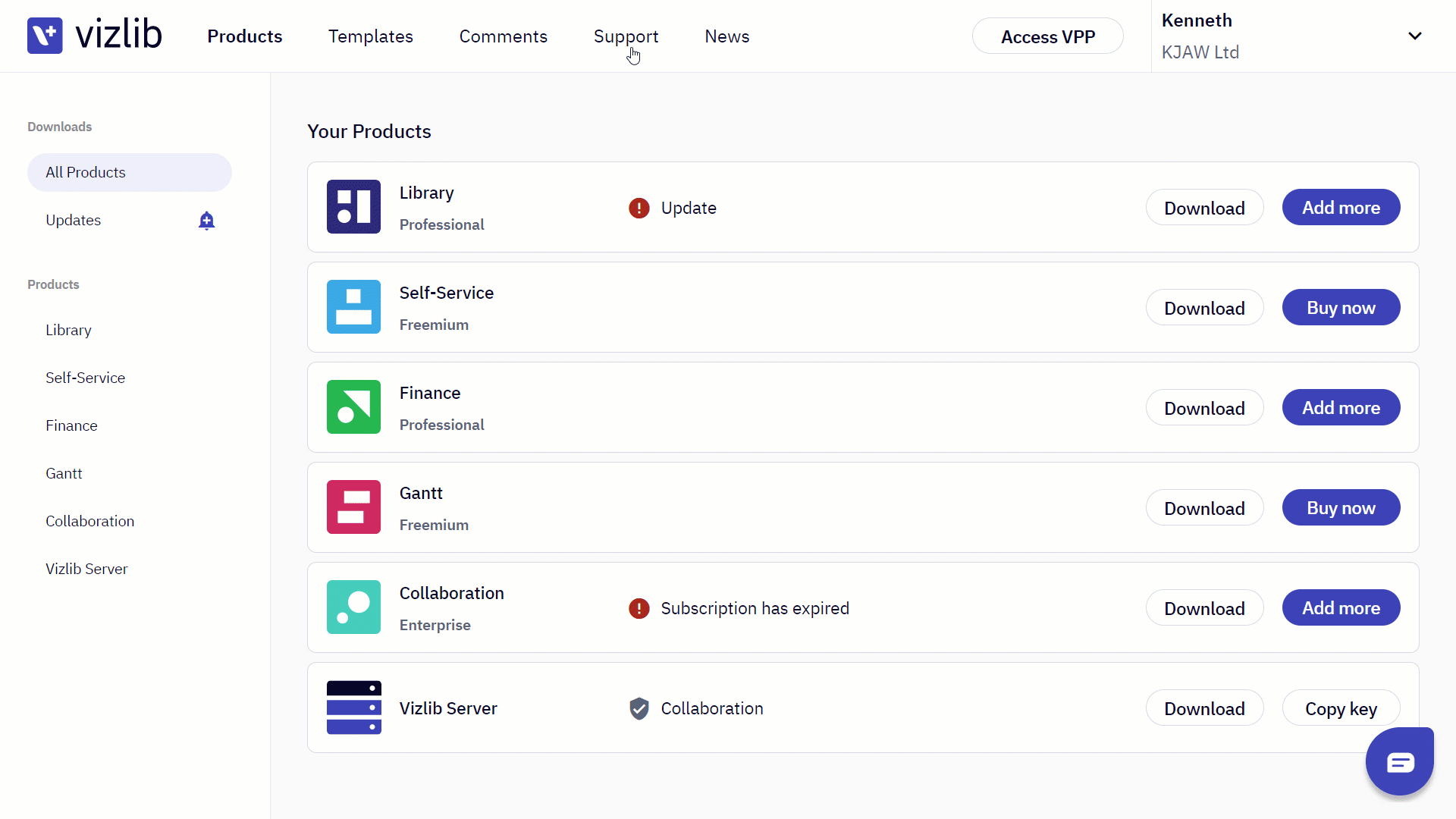Click Buy now for Gantt

pyautogui.click(x=1341, y=508)
